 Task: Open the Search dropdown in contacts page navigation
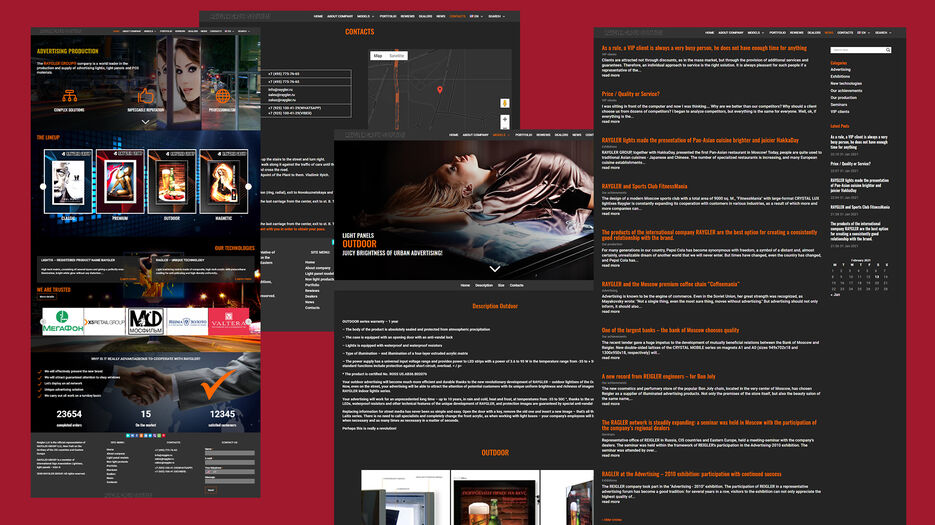(x=496, y=16)
